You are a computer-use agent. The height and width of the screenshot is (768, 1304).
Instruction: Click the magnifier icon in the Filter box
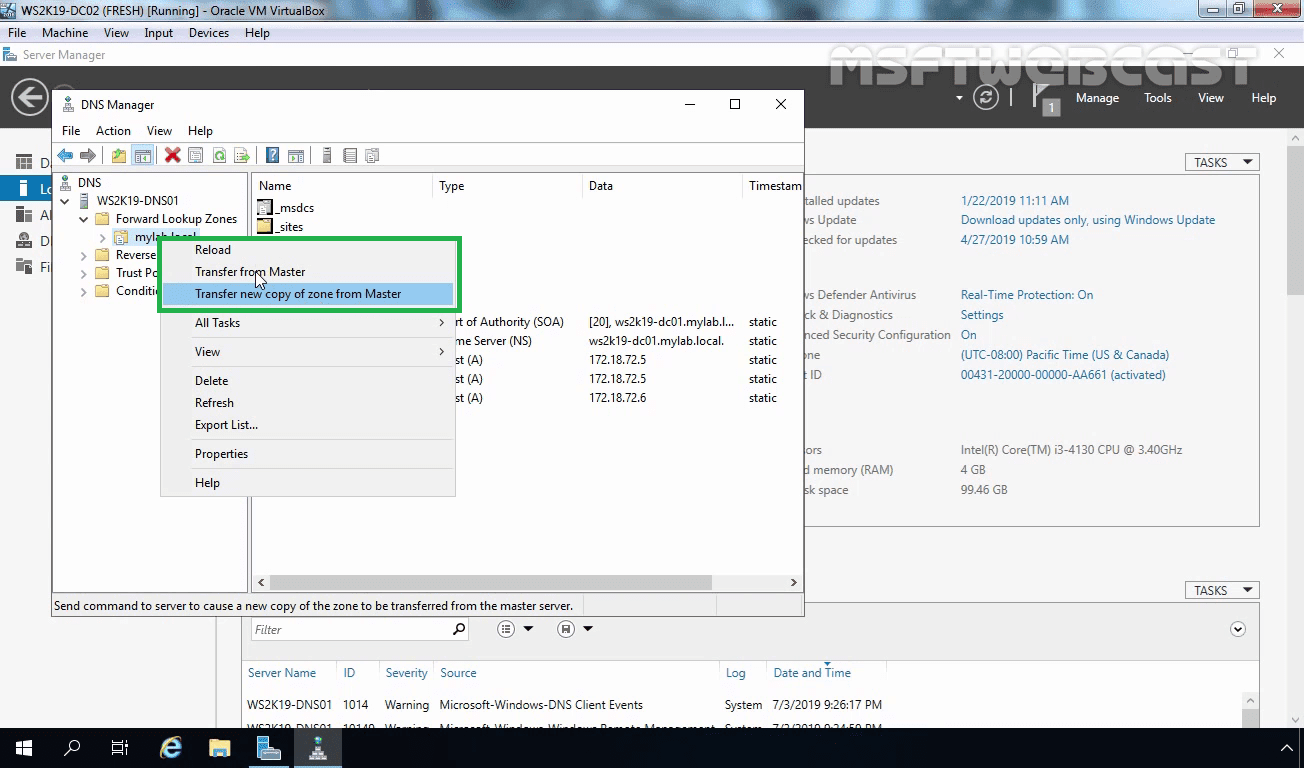[459, 629]
